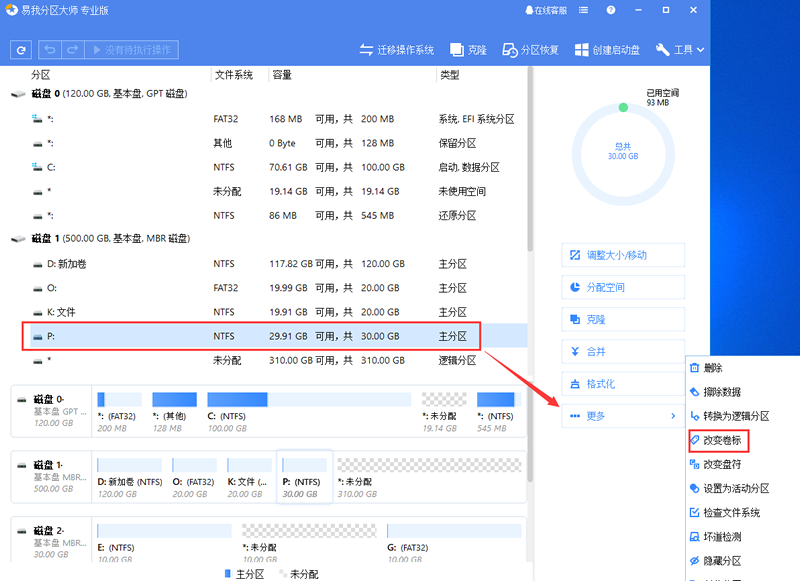Click the undo arrow icon
Viewport: 800px width, 581px height.
48,50
